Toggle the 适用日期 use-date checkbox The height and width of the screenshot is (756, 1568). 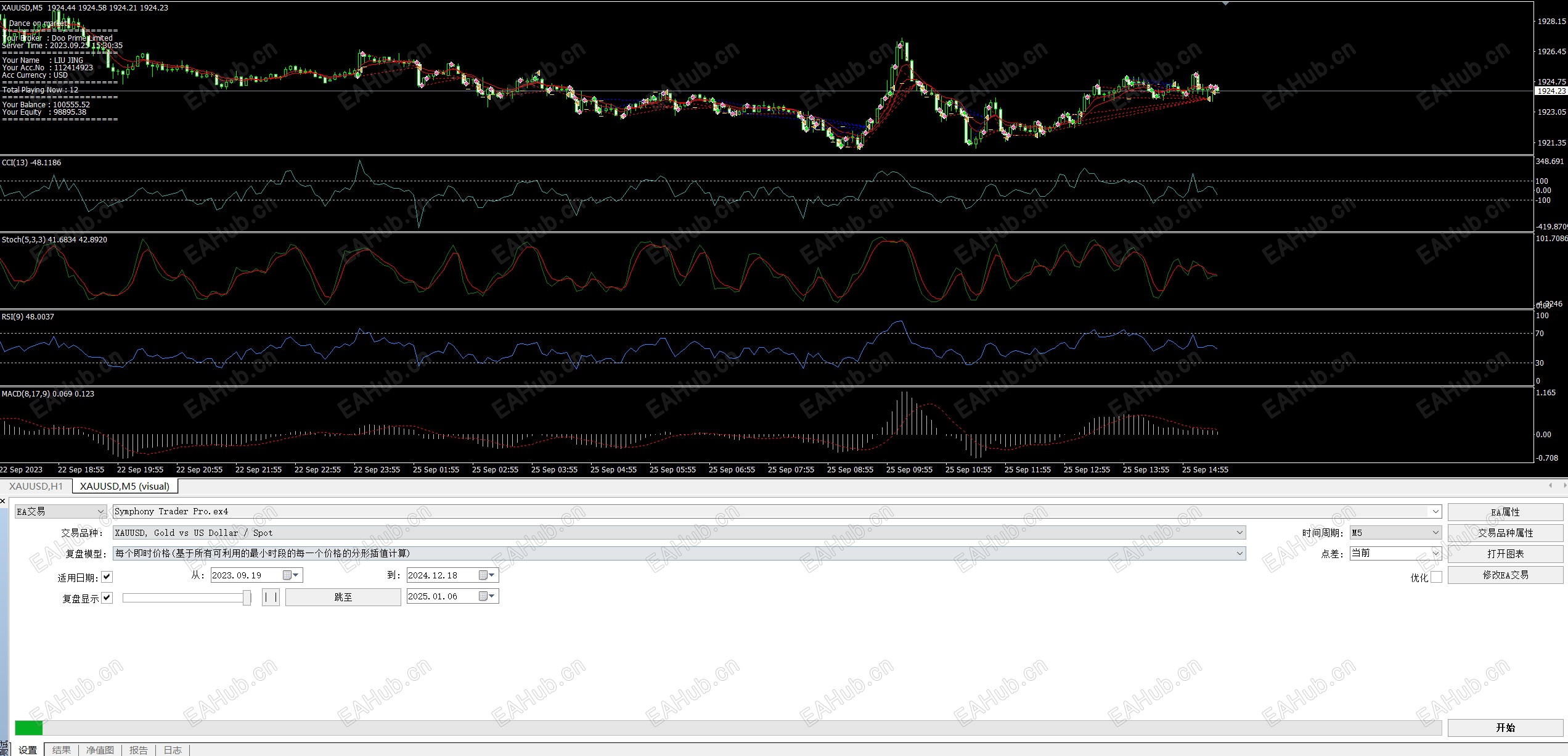(107, 577)
